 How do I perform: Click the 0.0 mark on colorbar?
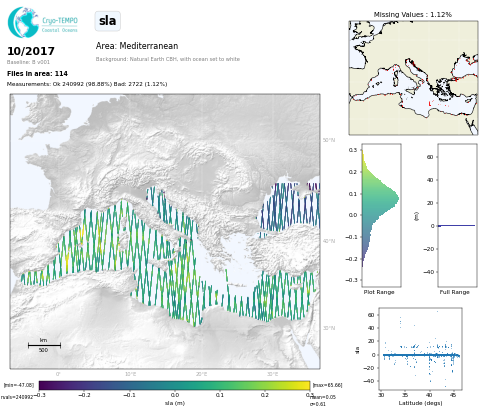pyautogui.click(x=175, y=395)
